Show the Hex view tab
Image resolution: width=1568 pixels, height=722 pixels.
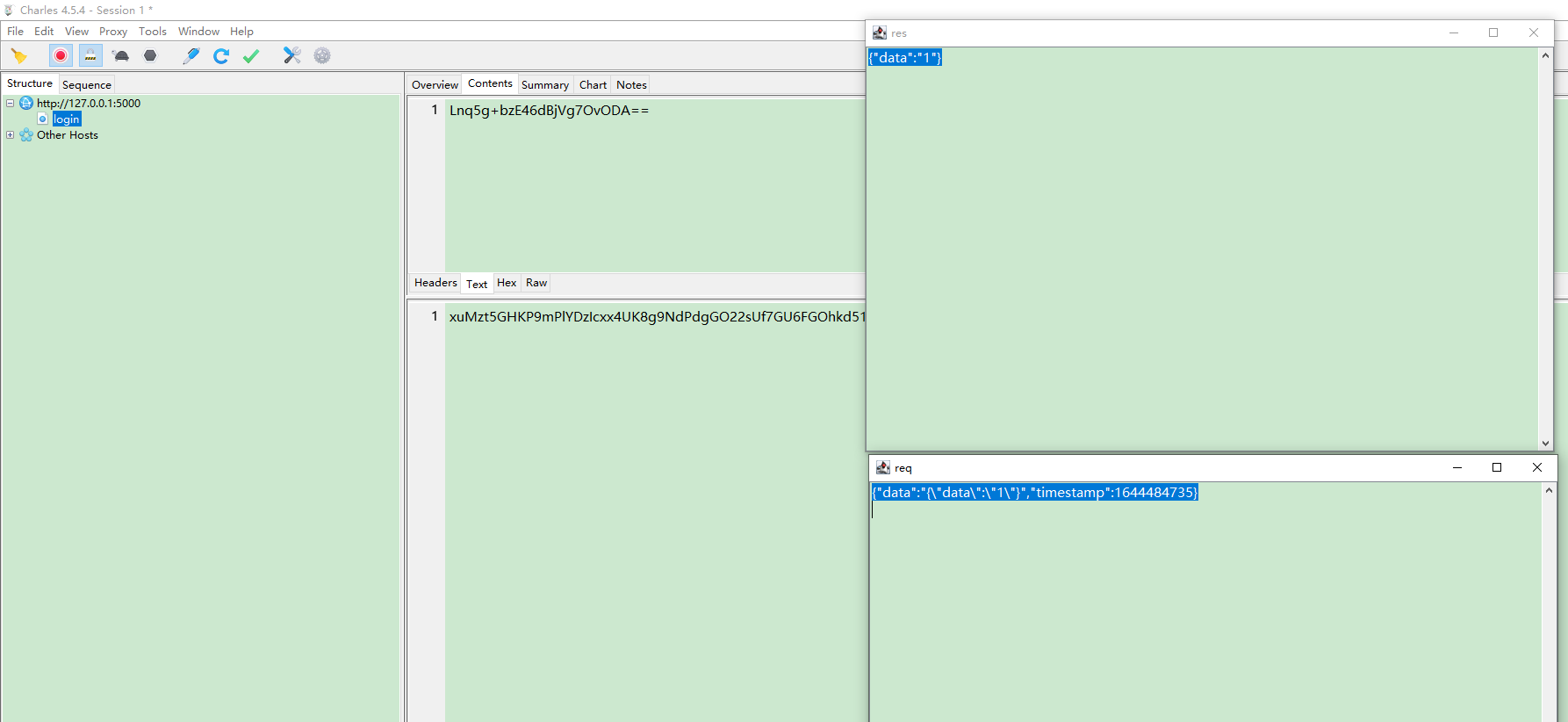(507, 283)
